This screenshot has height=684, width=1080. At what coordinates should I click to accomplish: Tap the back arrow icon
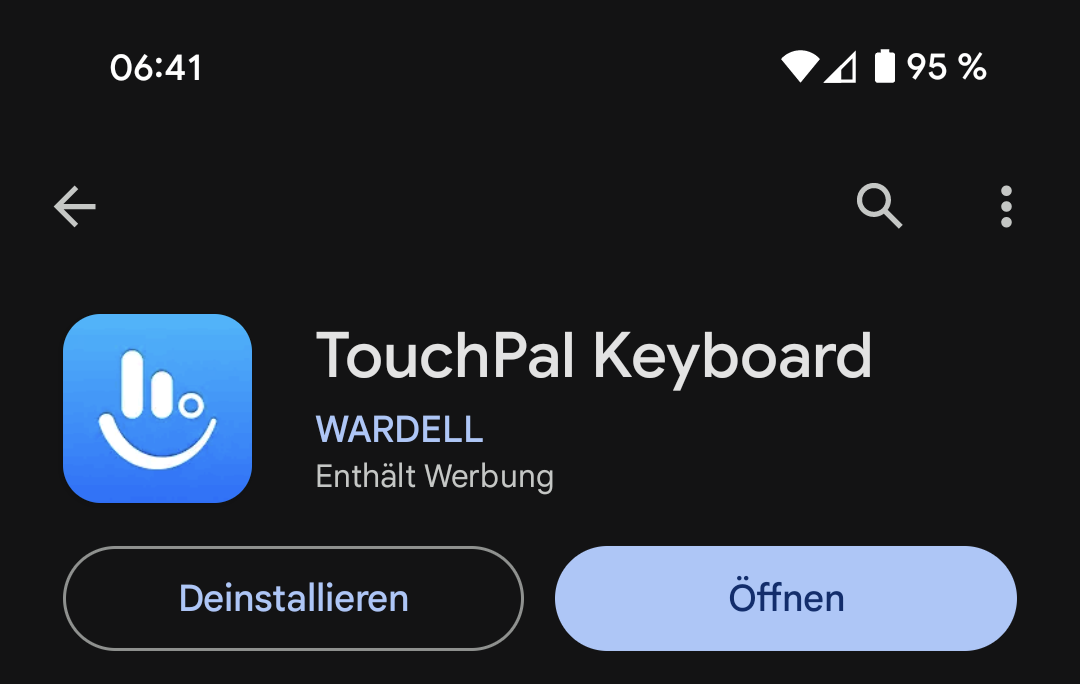point(74,206)
